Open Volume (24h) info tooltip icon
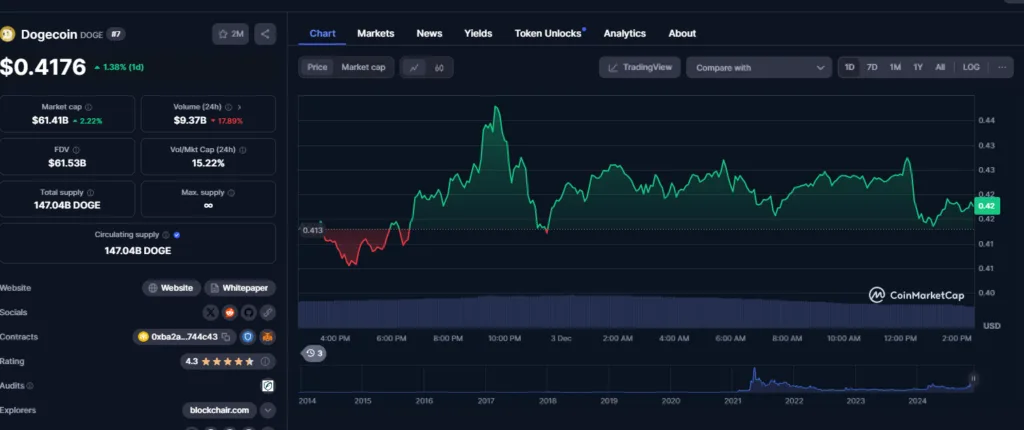This screenshot has width=1024, height=430. (229, 107)
